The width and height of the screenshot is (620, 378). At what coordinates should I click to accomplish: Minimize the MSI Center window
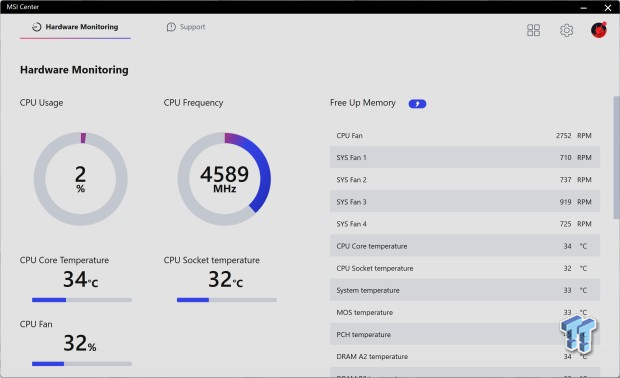[584, 7]
